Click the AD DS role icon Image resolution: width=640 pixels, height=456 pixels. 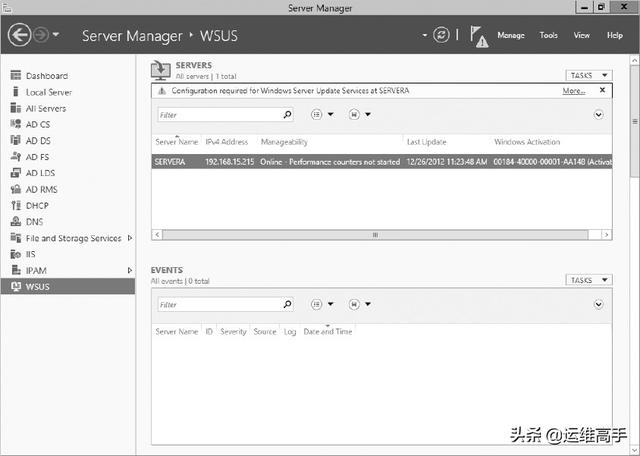(x=16, y=140)
